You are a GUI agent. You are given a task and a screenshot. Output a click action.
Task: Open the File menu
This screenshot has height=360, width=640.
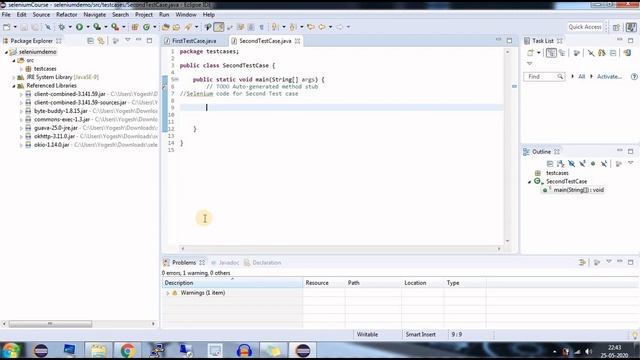click(x=6, y=15)
